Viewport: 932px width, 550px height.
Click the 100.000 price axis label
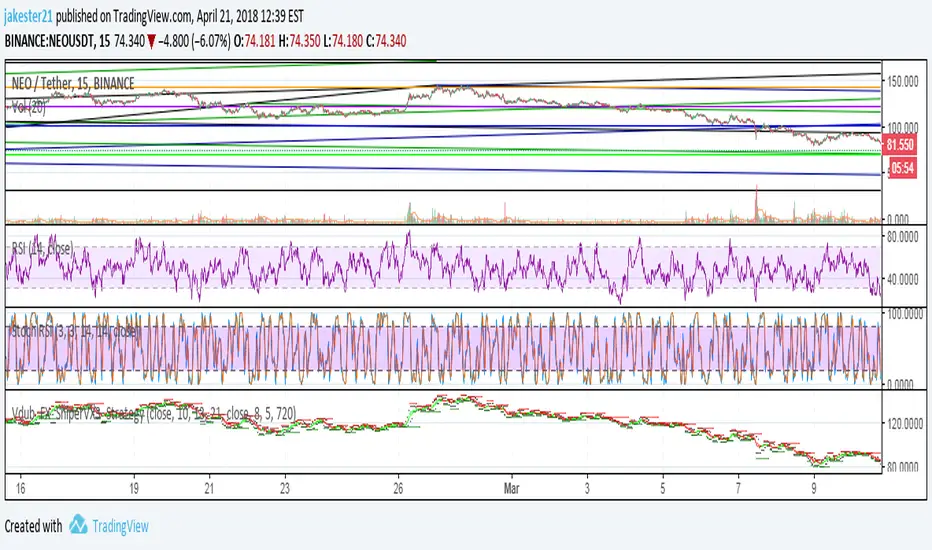tap(905, 127)
